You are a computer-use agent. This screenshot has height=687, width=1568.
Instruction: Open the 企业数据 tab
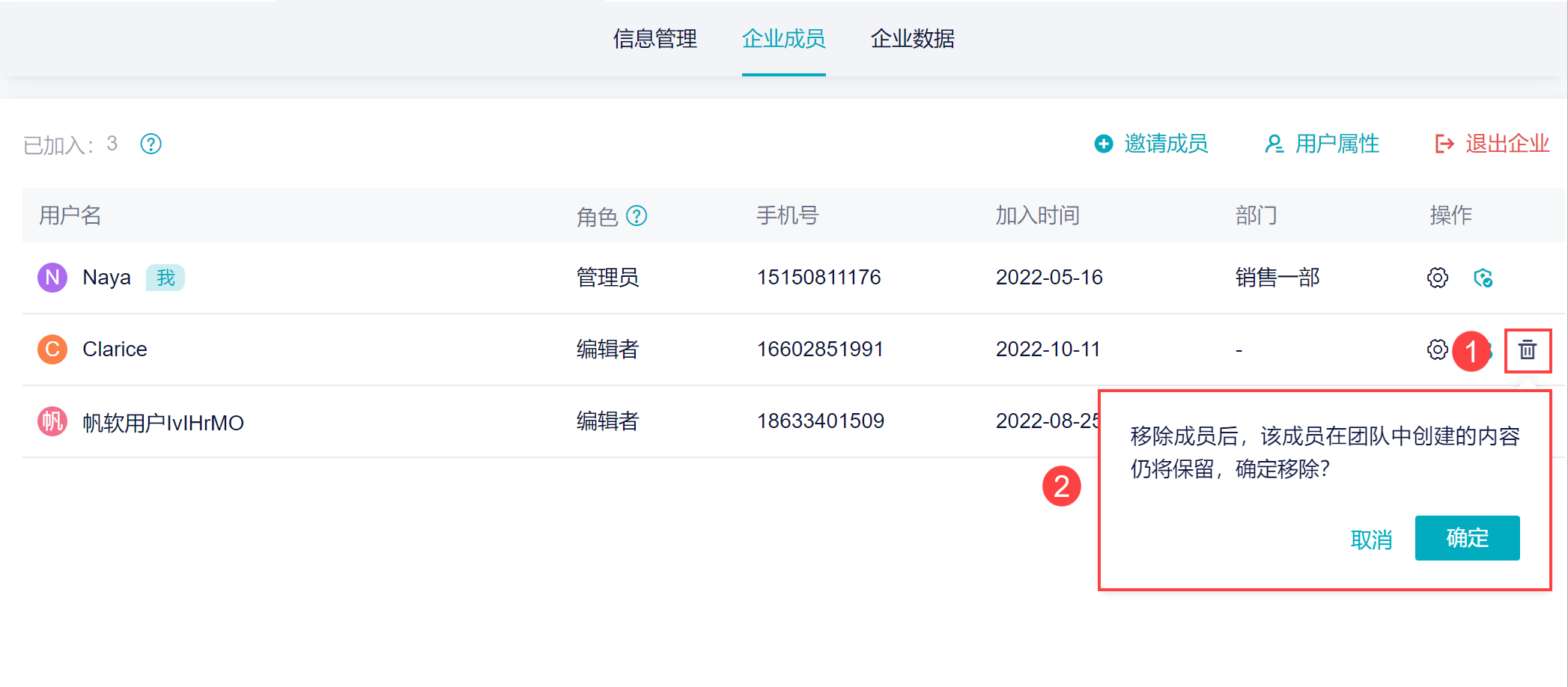(912, 39)
